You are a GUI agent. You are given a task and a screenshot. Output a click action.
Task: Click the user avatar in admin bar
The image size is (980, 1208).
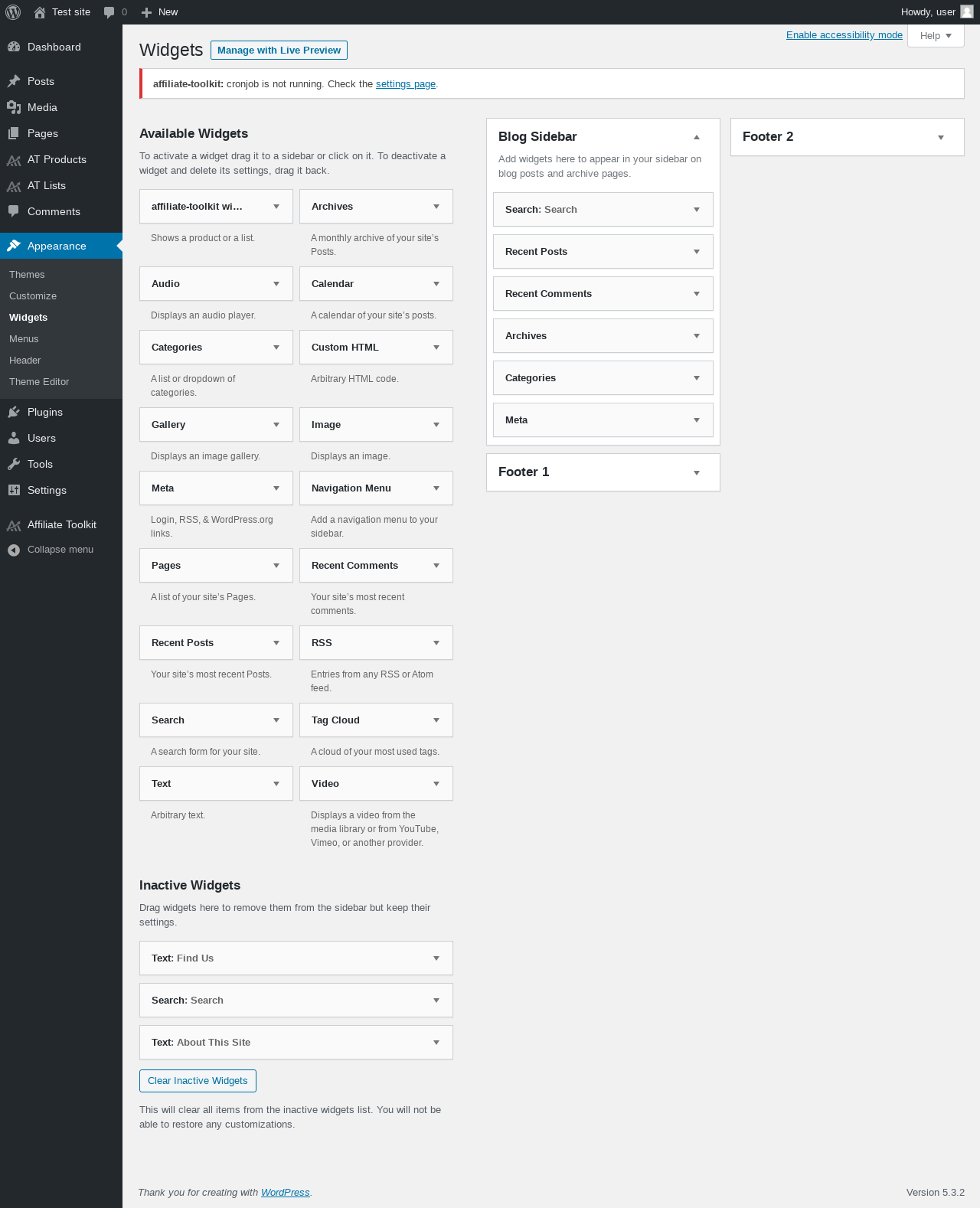coord(967,11)
